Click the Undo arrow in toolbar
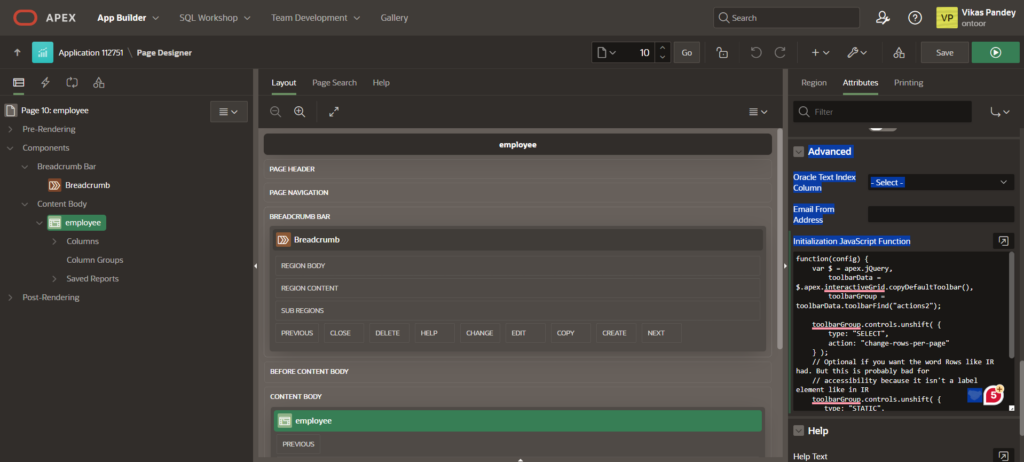Screen dimensions: 1024x462 coord(755,52)
